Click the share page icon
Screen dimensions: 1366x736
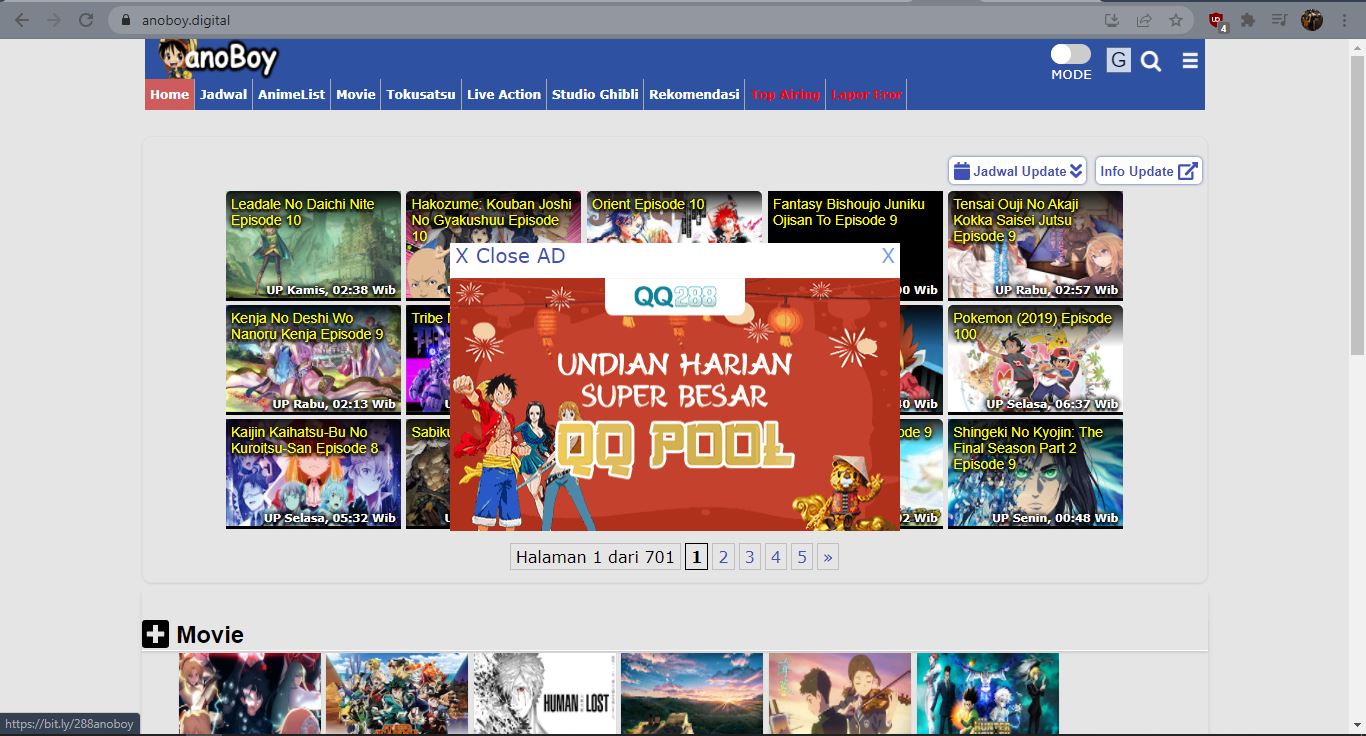(1144, 20)
